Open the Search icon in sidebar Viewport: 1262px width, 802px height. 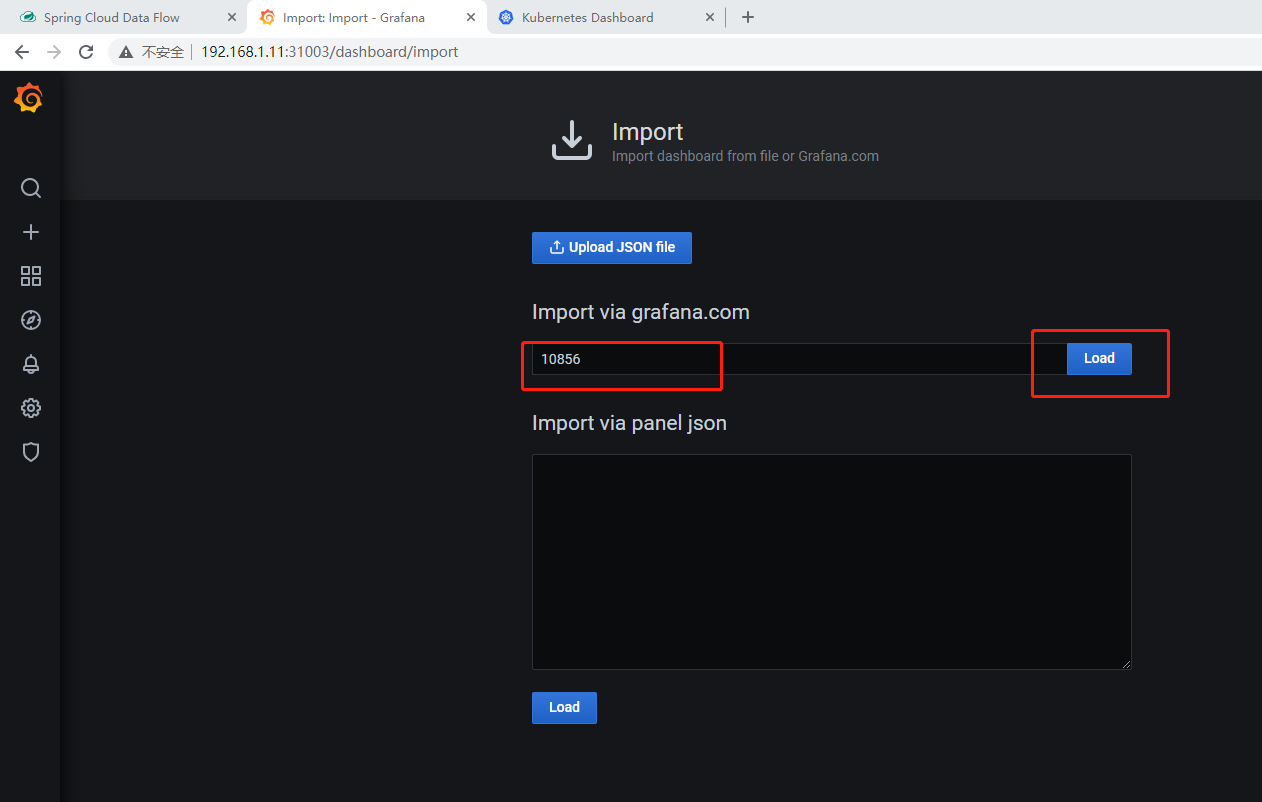pos(31,188)
